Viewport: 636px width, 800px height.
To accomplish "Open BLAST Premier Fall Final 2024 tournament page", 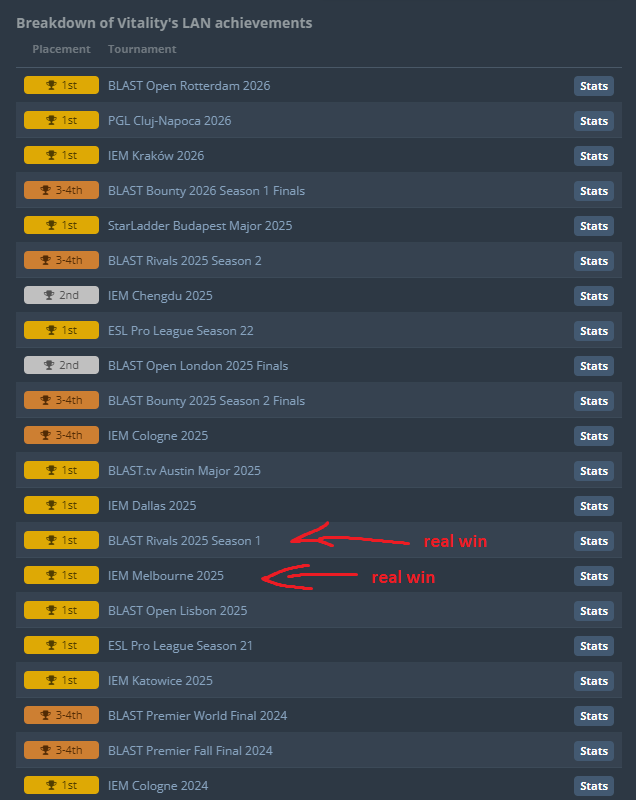I will click(190, 751).
